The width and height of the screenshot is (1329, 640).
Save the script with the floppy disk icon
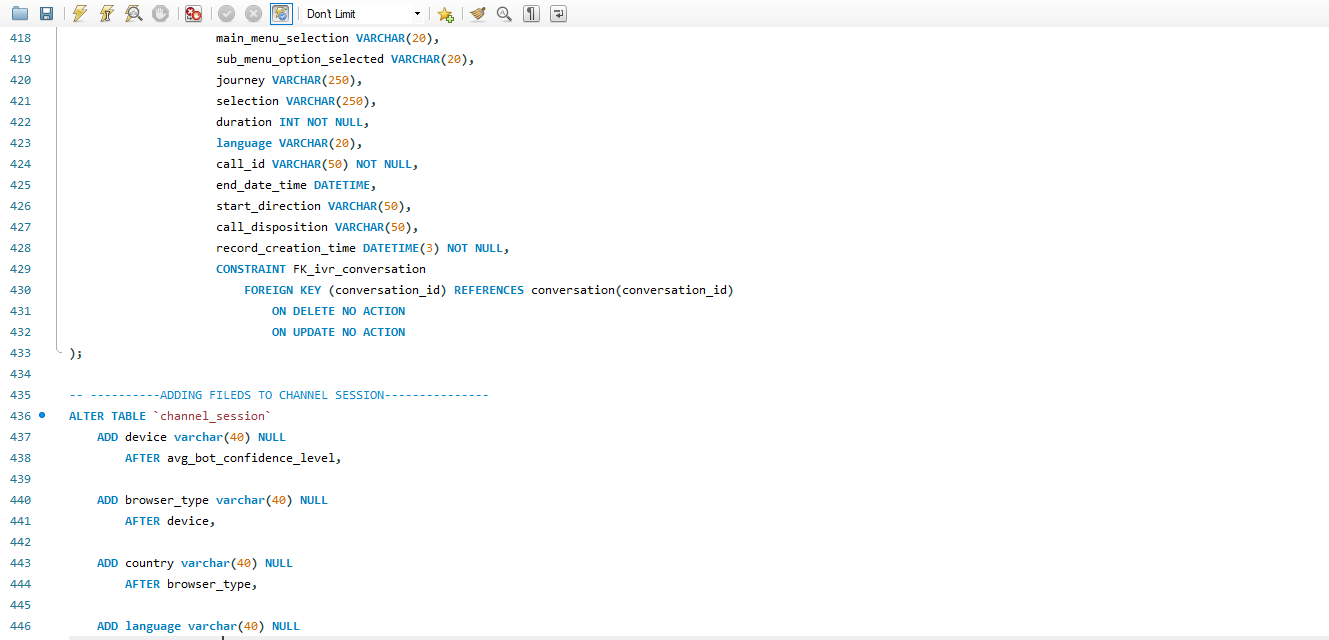click(46, 14)
